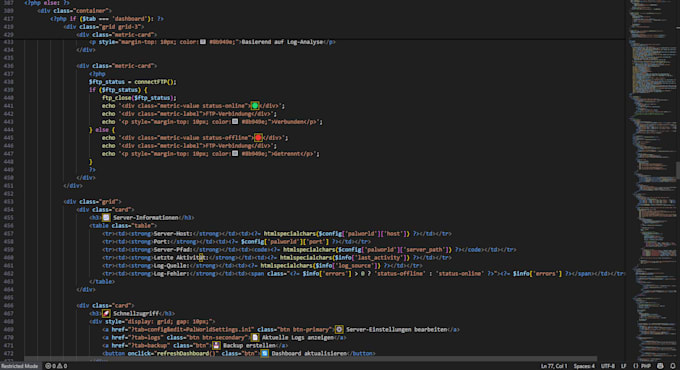Viewport: 680px width, 370px height.
Task: Click the red circle emoji on line 445
Action: pos(258,138)
